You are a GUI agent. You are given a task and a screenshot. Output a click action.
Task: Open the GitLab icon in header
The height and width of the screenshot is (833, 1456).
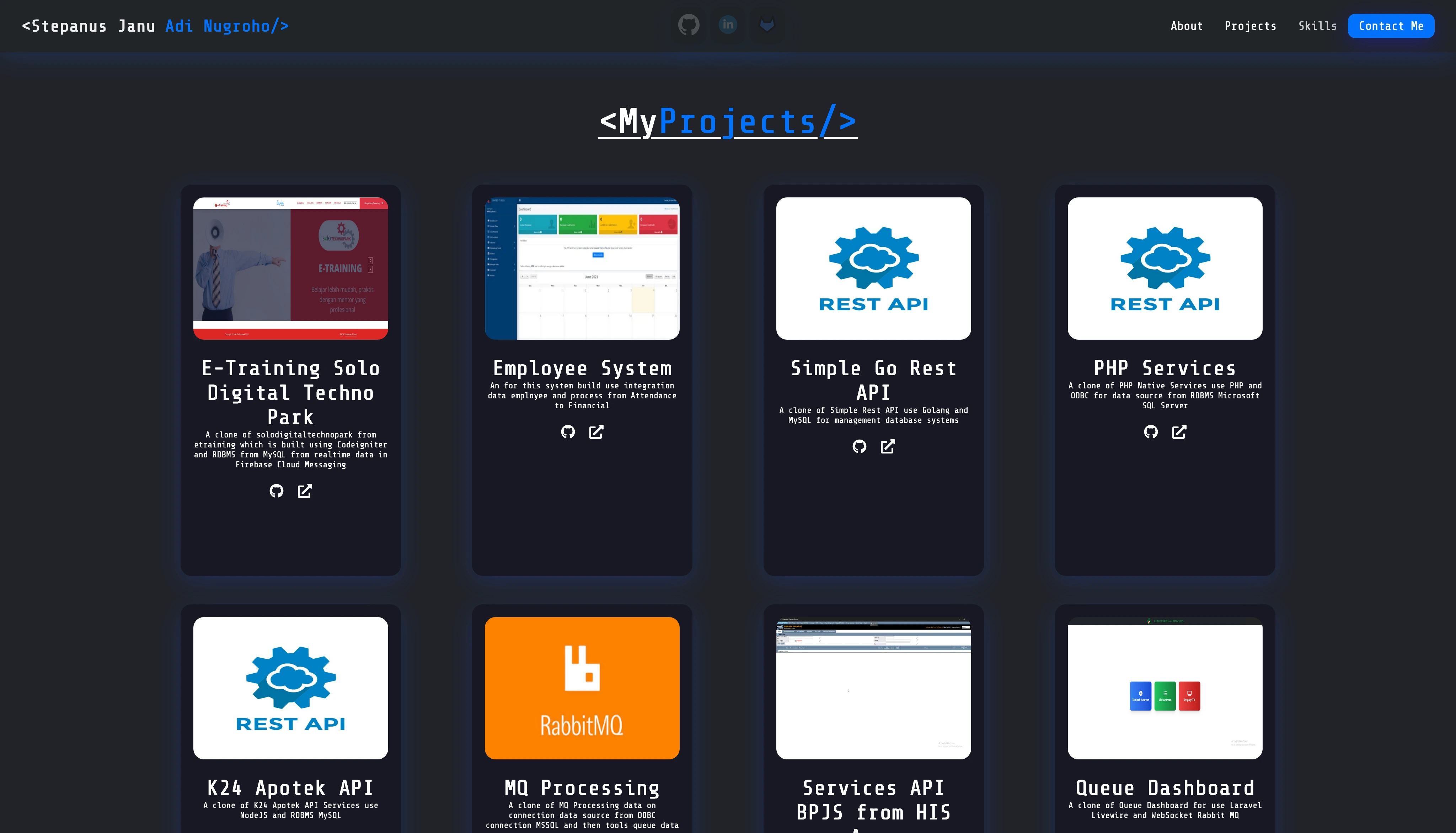tap(767, 25)
